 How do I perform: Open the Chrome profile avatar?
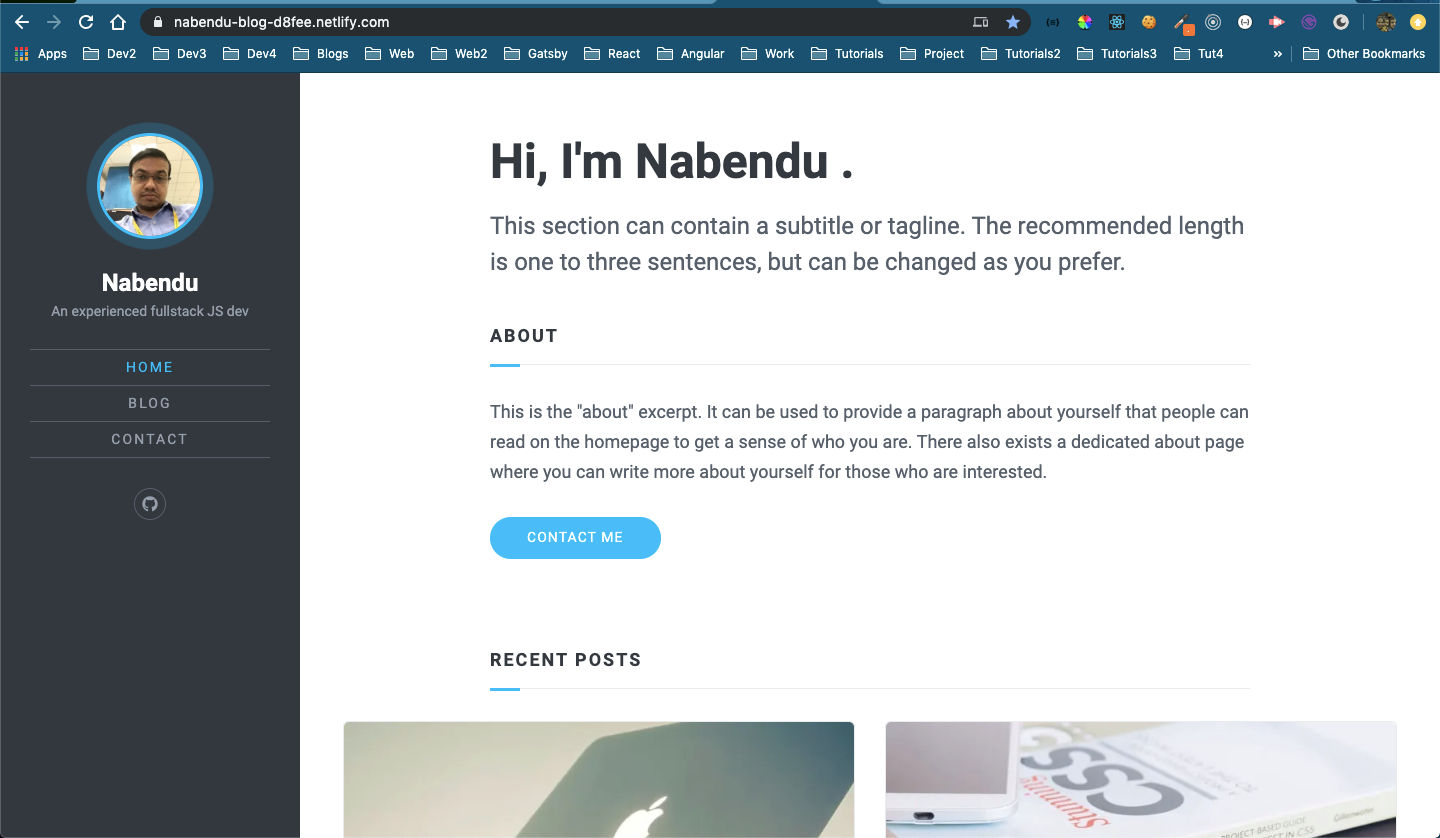click(1385, 22)
